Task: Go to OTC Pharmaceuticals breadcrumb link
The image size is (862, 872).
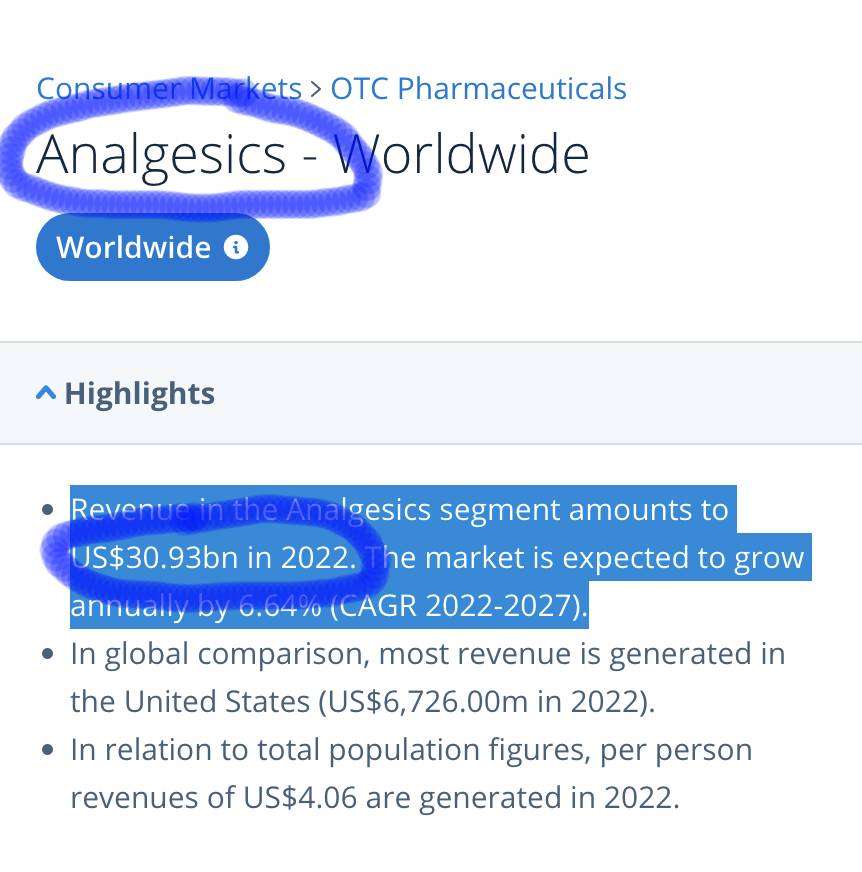Action: coord(478,88)
